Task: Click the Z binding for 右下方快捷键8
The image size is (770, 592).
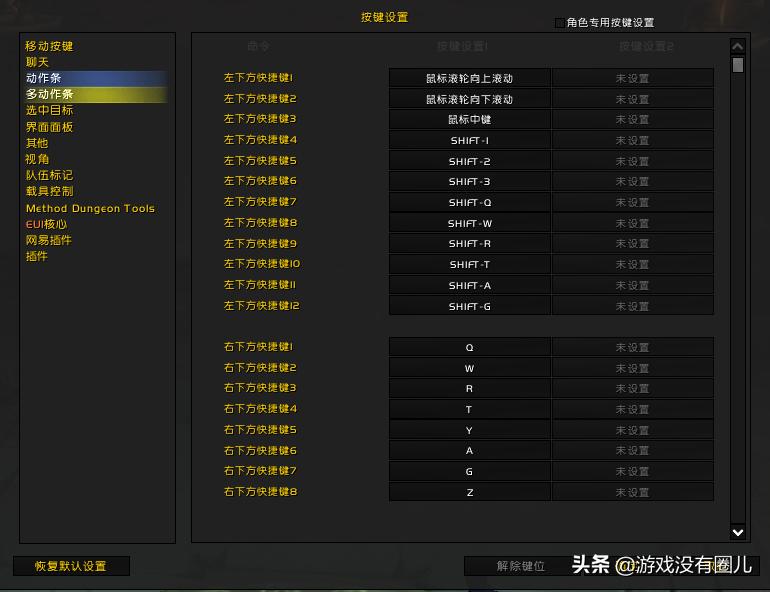Action: (x=469, y=493)
